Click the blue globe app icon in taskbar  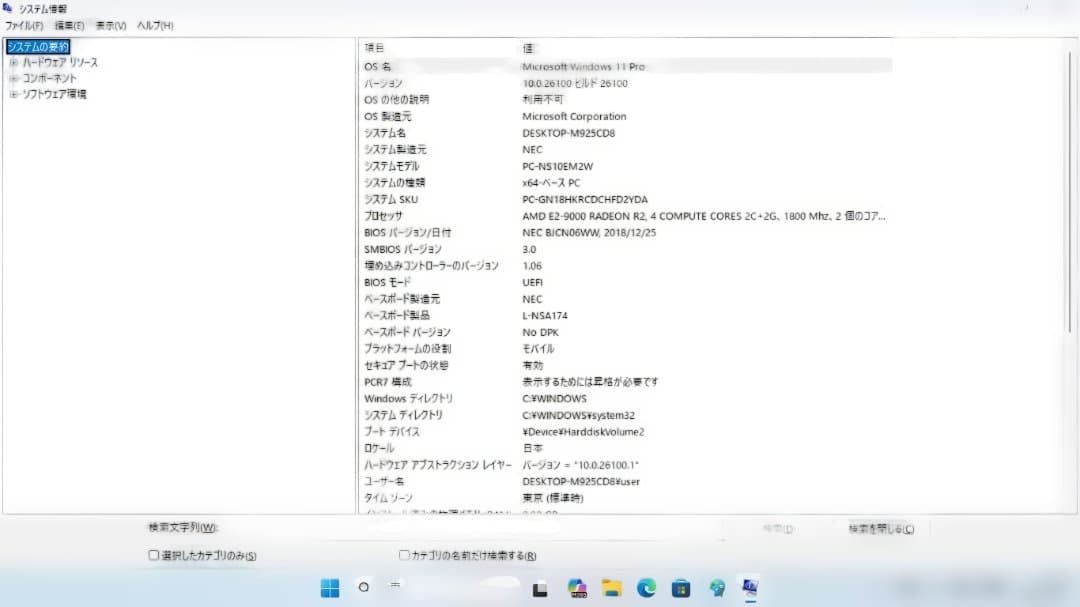tap(716, 589)
